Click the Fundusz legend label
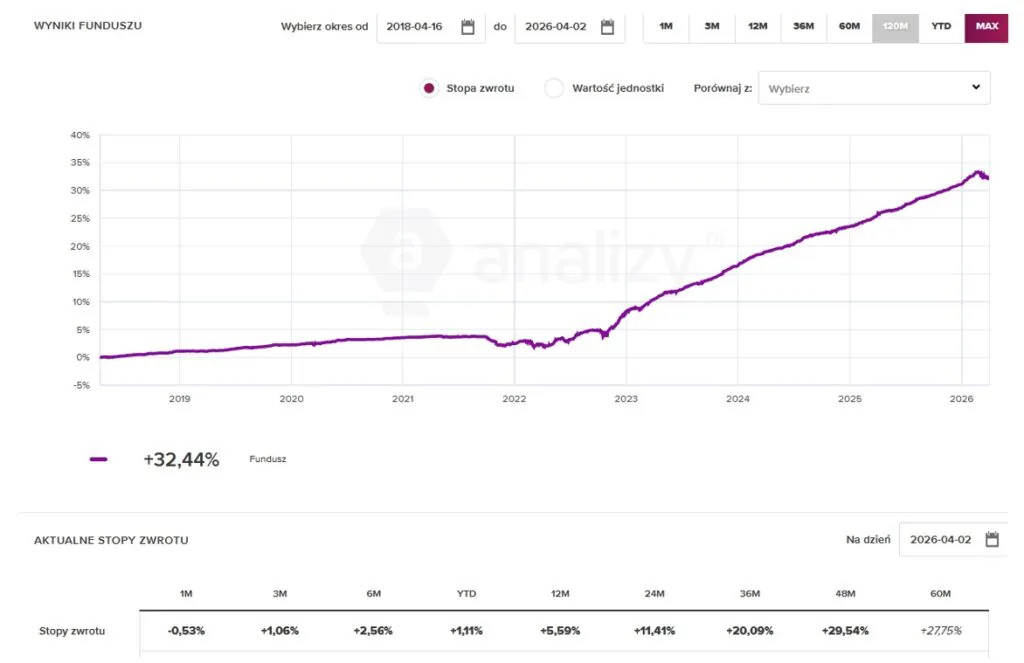 point(267,460)
